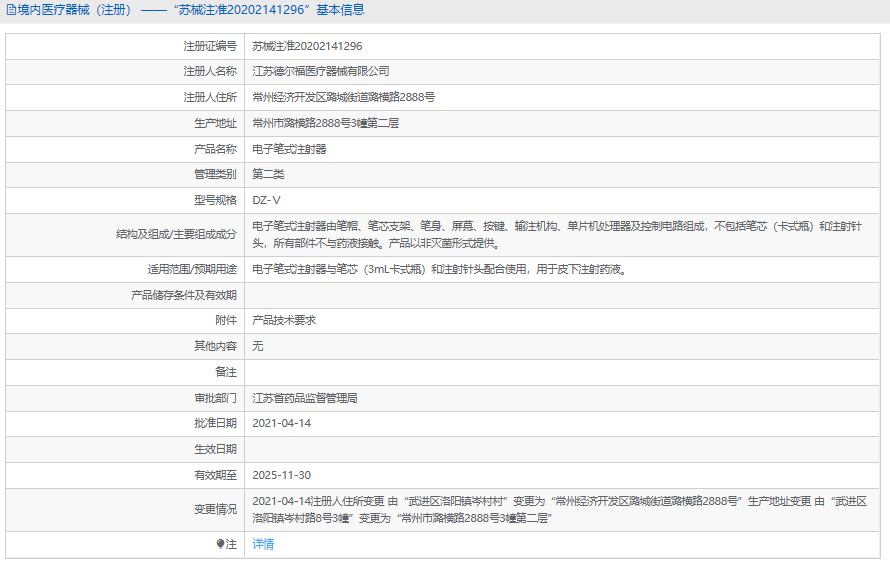This screenshot has width=890, height=566.
Task: Select intended use text mentioning 3mL卡式瓶
Action: pyautogui.click(x=439, y=269)
